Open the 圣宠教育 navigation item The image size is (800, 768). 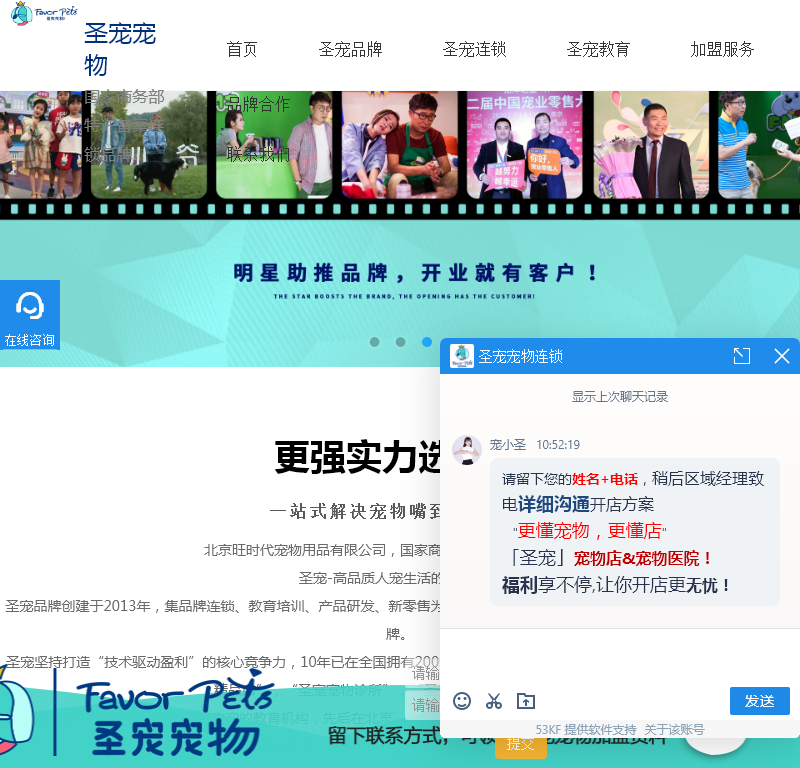coord(598,49)
